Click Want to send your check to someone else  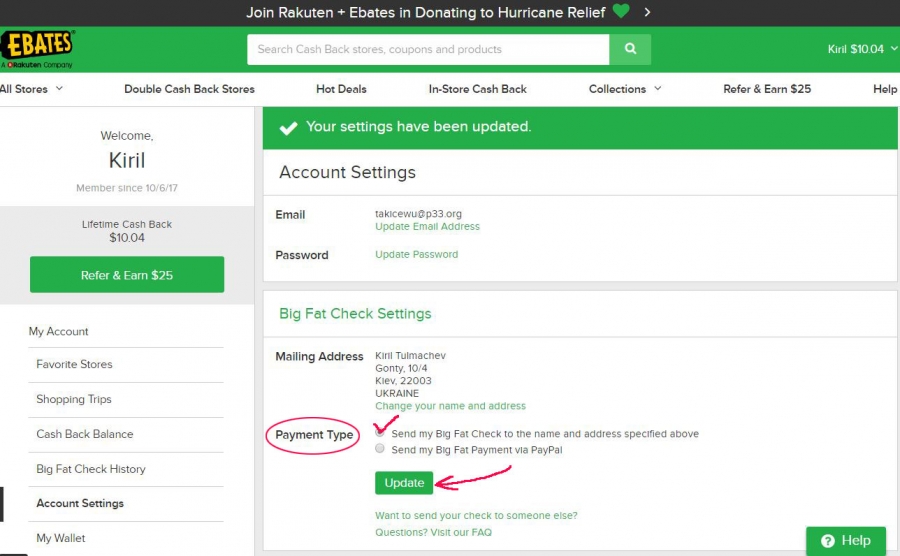(x=476, y=516)
